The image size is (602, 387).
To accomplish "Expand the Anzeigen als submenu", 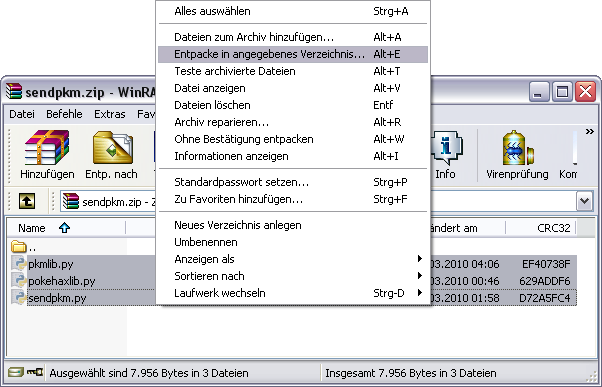I will tap(420, 259).
